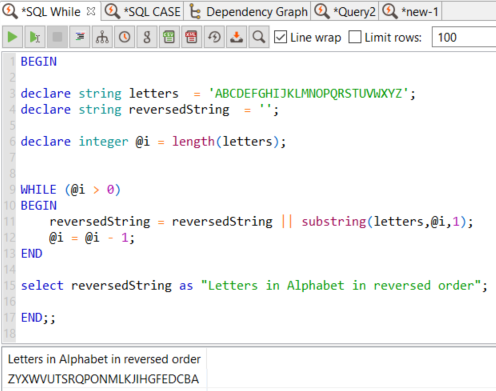
Task: Export results to CSV
Action: [169, 37]
